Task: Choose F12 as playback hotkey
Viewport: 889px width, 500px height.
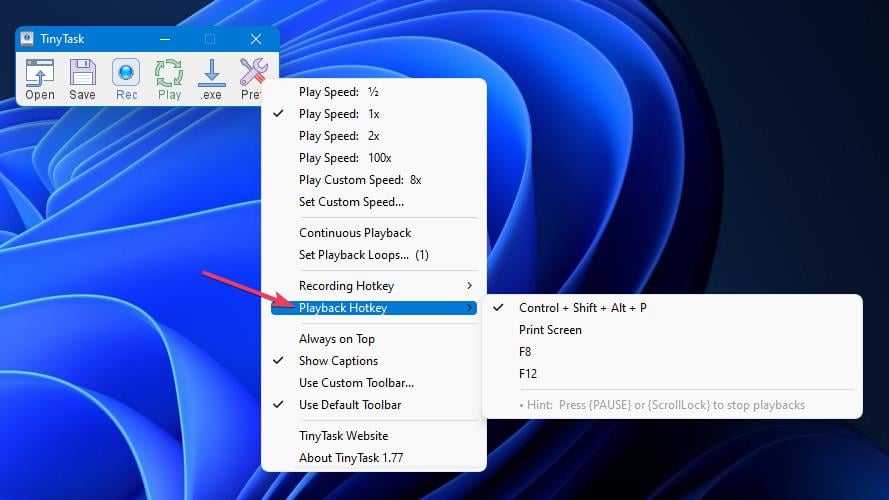Action: click(x=672, y=374)
